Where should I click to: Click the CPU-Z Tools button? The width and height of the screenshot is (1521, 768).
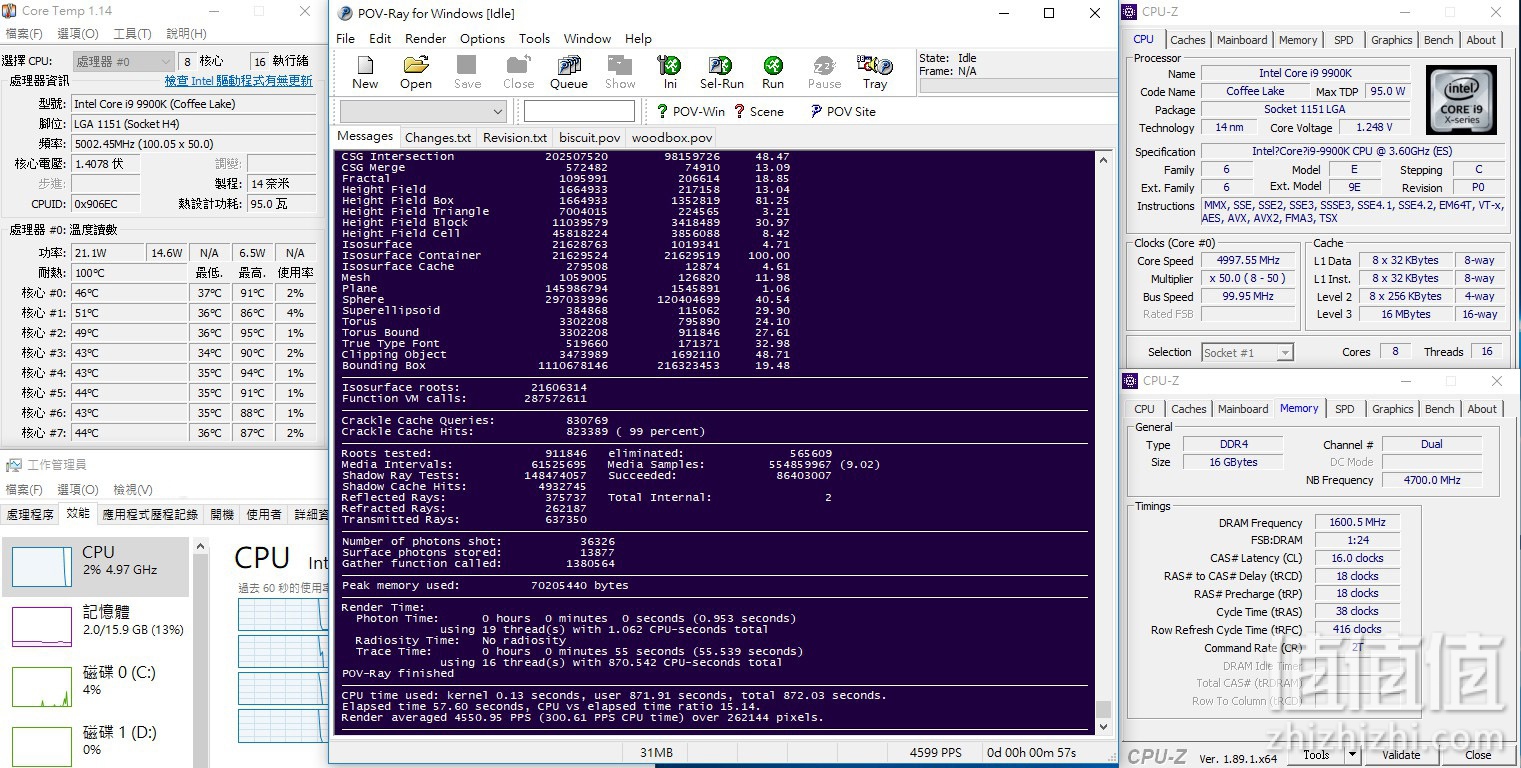pos(1316,755)
